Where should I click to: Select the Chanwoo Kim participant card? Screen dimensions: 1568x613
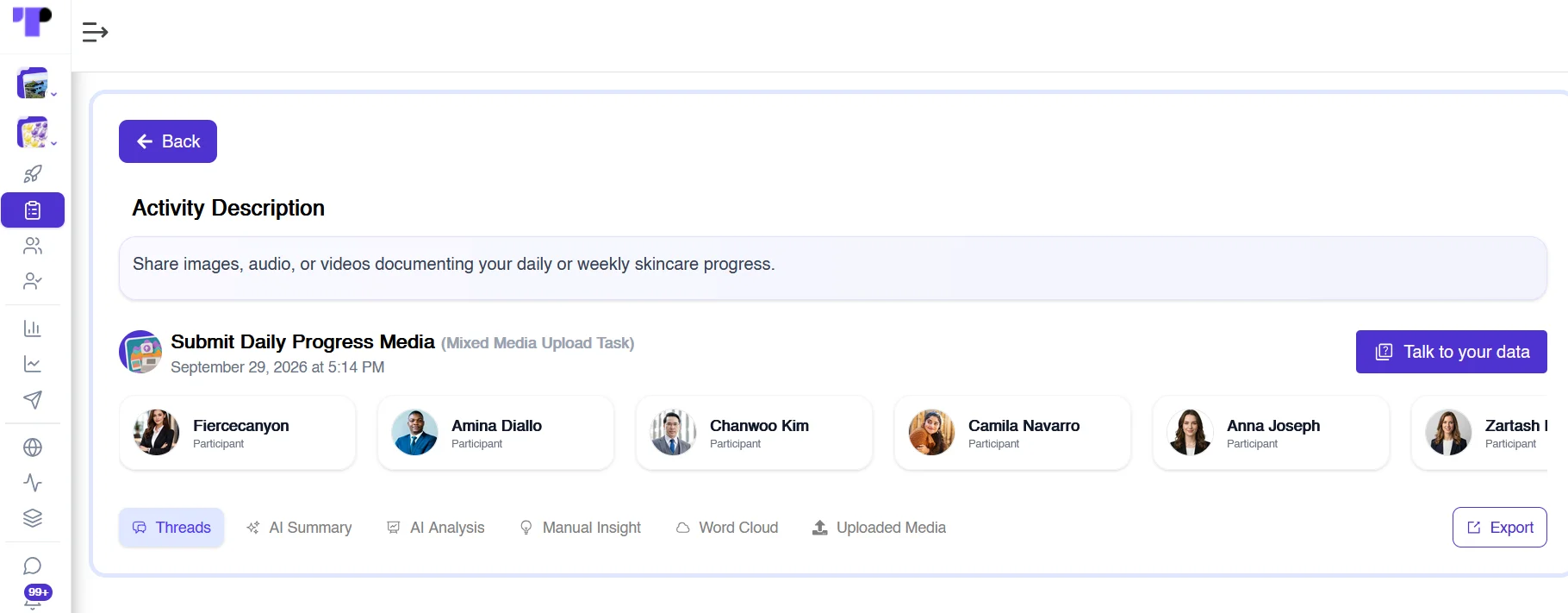755,433
